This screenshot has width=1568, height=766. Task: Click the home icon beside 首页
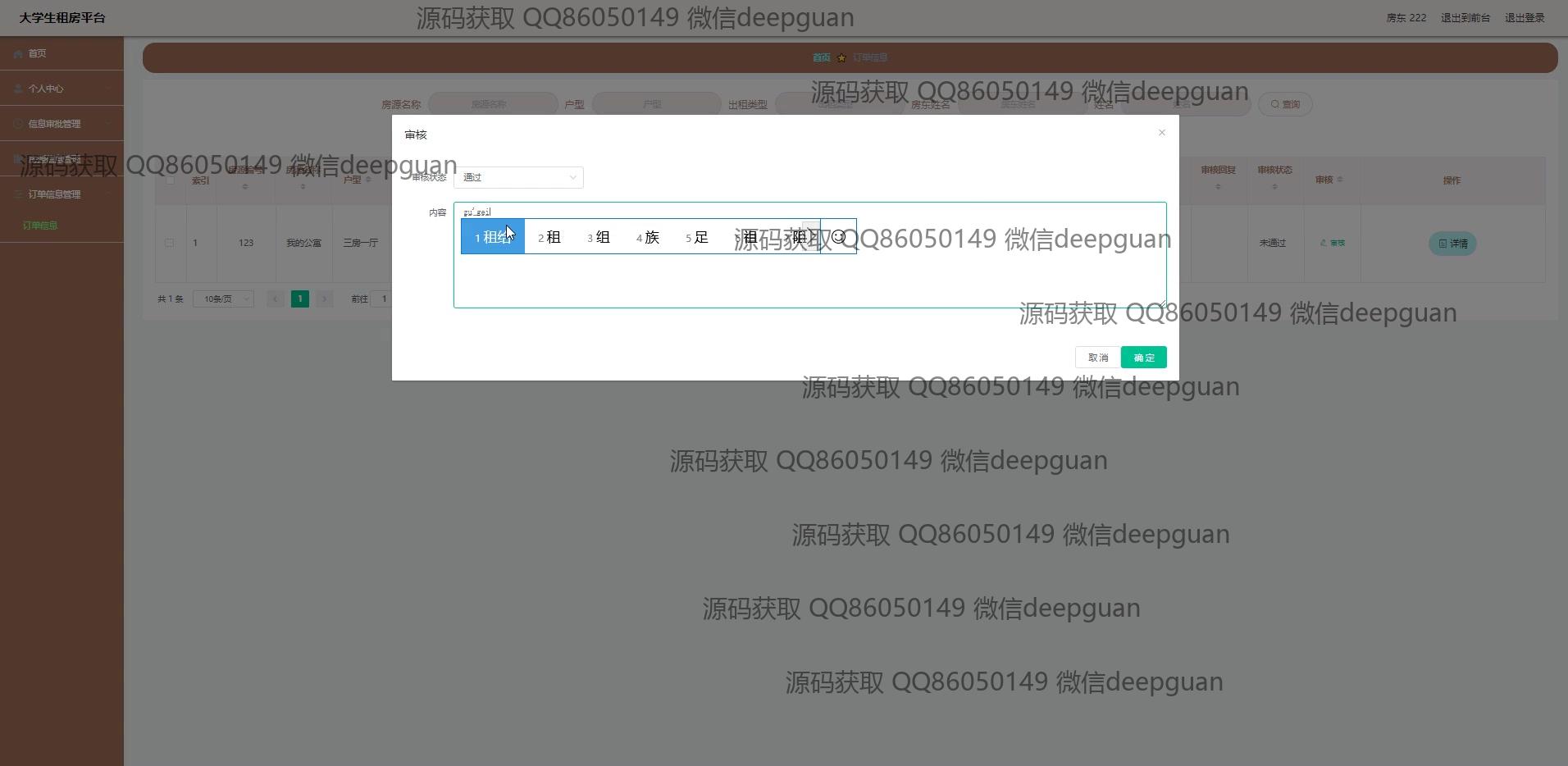click(x=18, y=54)
